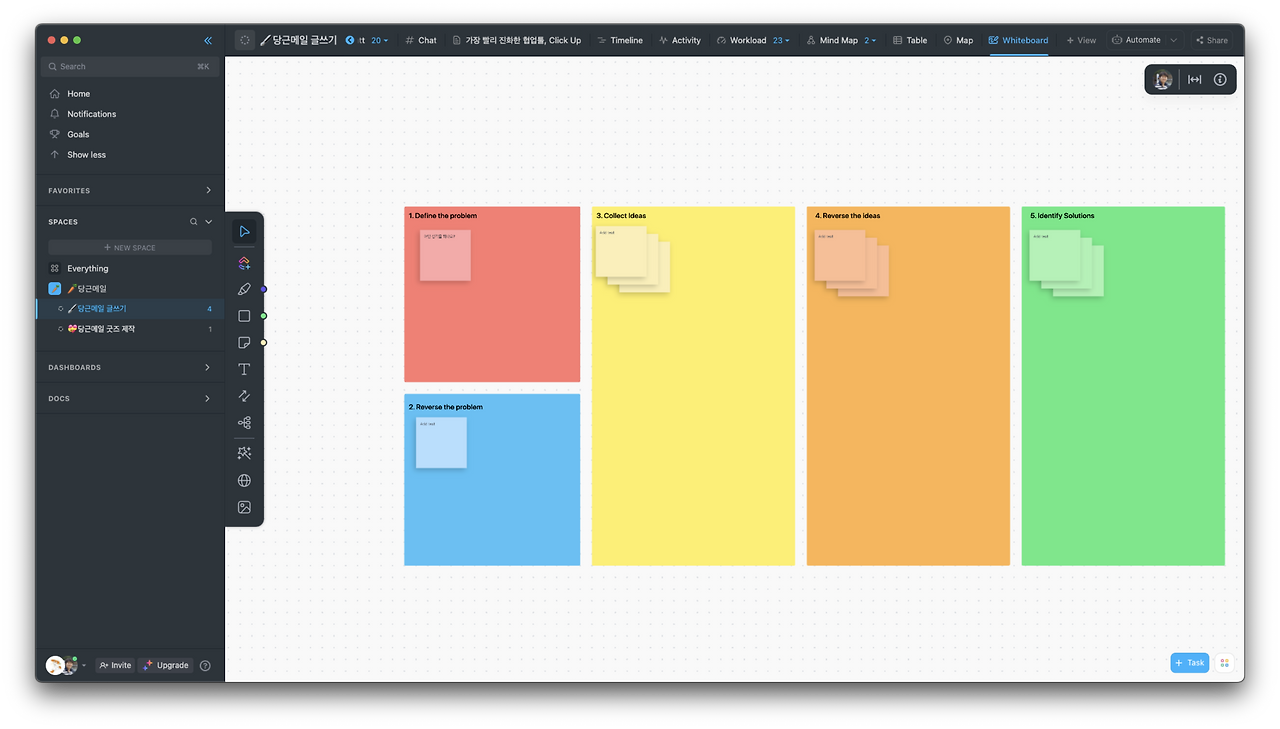Viewport: 1280px width, 729px height.
Task: Select the square shape tool
Action: coord(244,316)
